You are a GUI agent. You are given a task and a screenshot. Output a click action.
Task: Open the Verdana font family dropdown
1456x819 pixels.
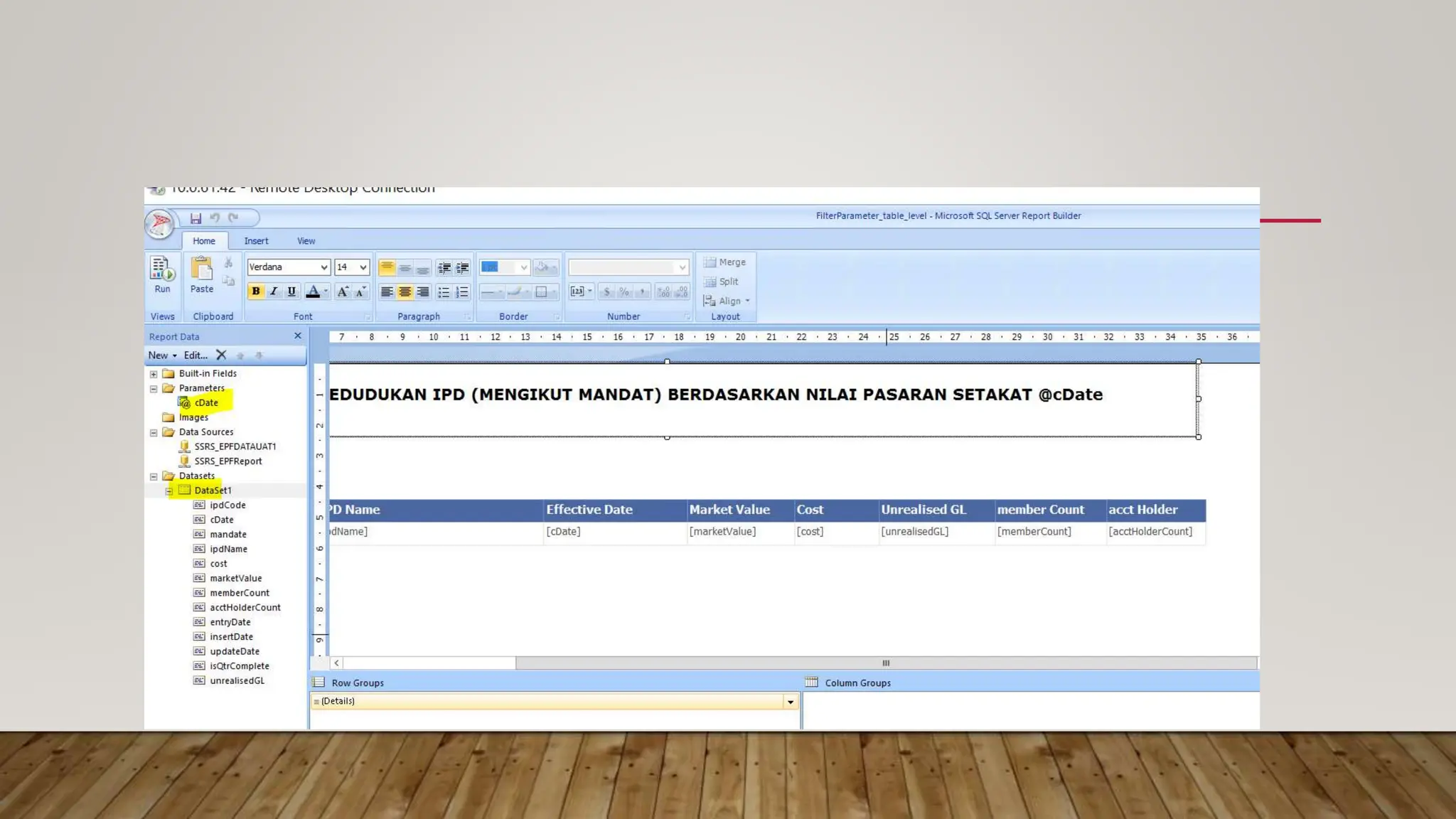click(323, 267)
